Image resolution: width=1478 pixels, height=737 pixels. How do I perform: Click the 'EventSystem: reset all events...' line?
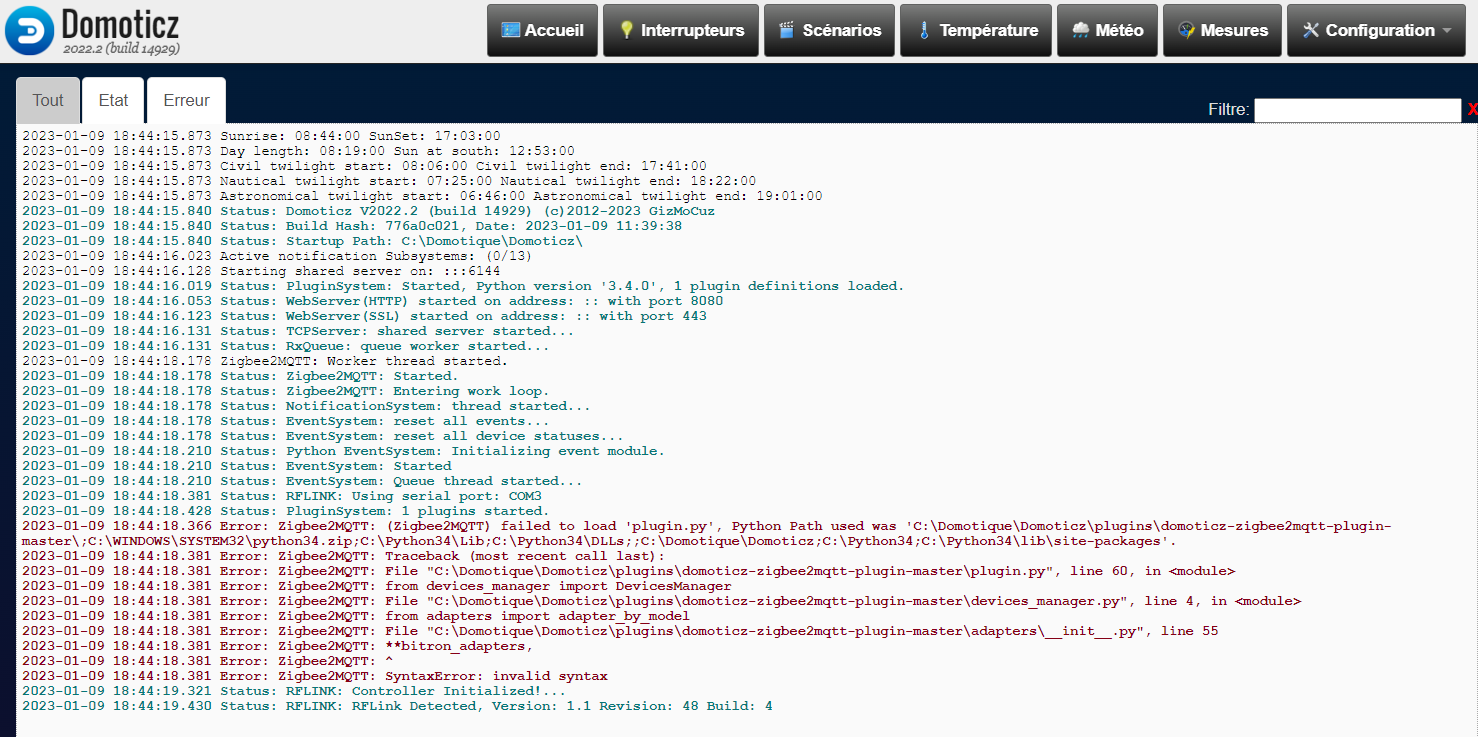[285, 421]
